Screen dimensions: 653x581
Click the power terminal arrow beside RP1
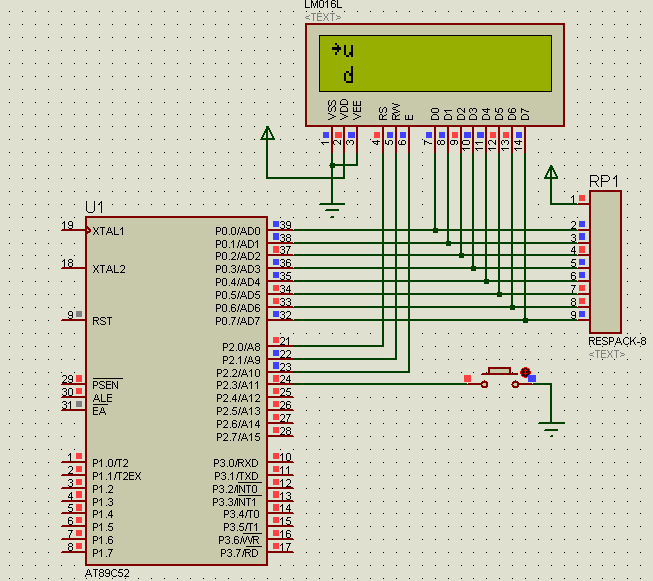(x=550, y=173)
